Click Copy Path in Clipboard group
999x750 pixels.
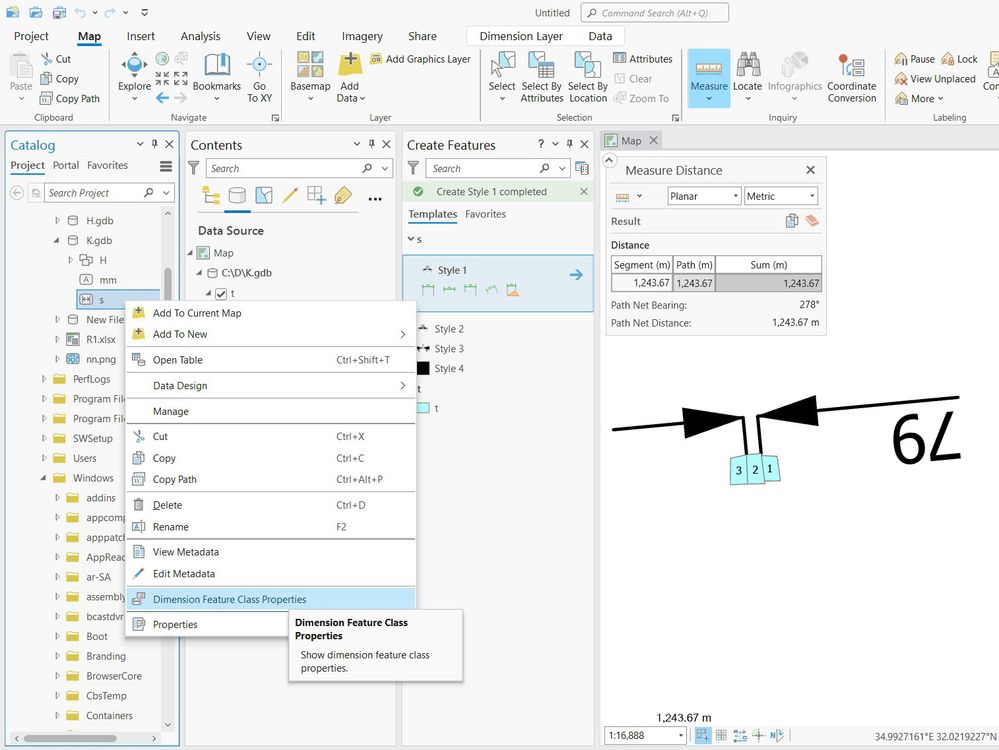point(70,98)
